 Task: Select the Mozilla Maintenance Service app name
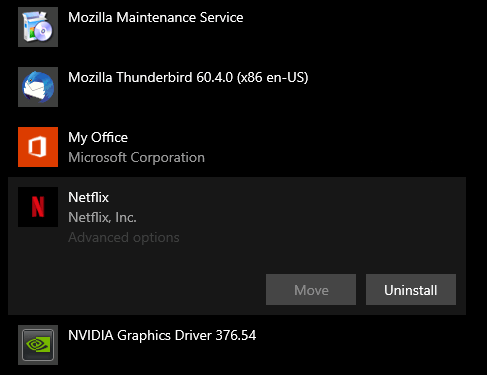click(x=156, y=17)
